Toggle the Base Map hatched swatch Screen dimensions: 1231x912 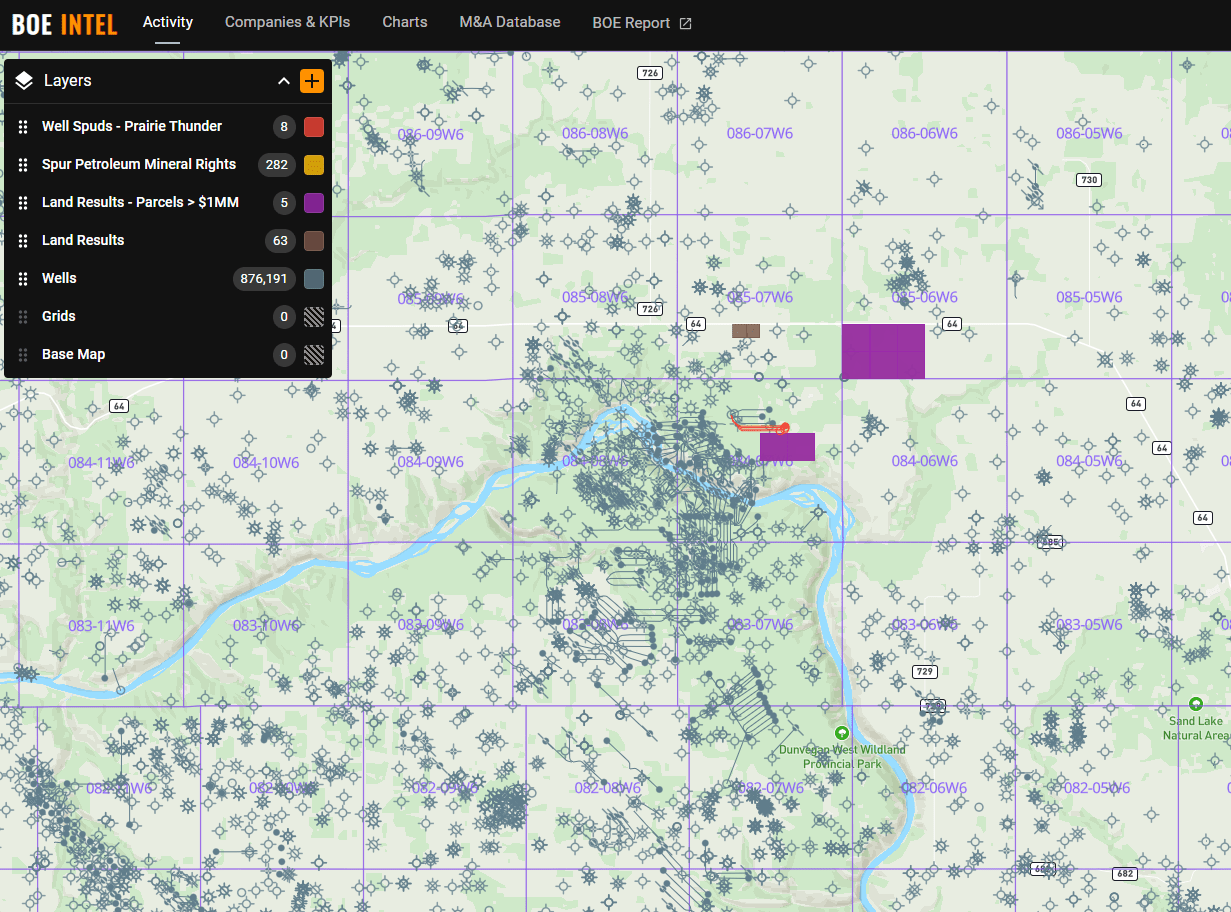[313, 355]
